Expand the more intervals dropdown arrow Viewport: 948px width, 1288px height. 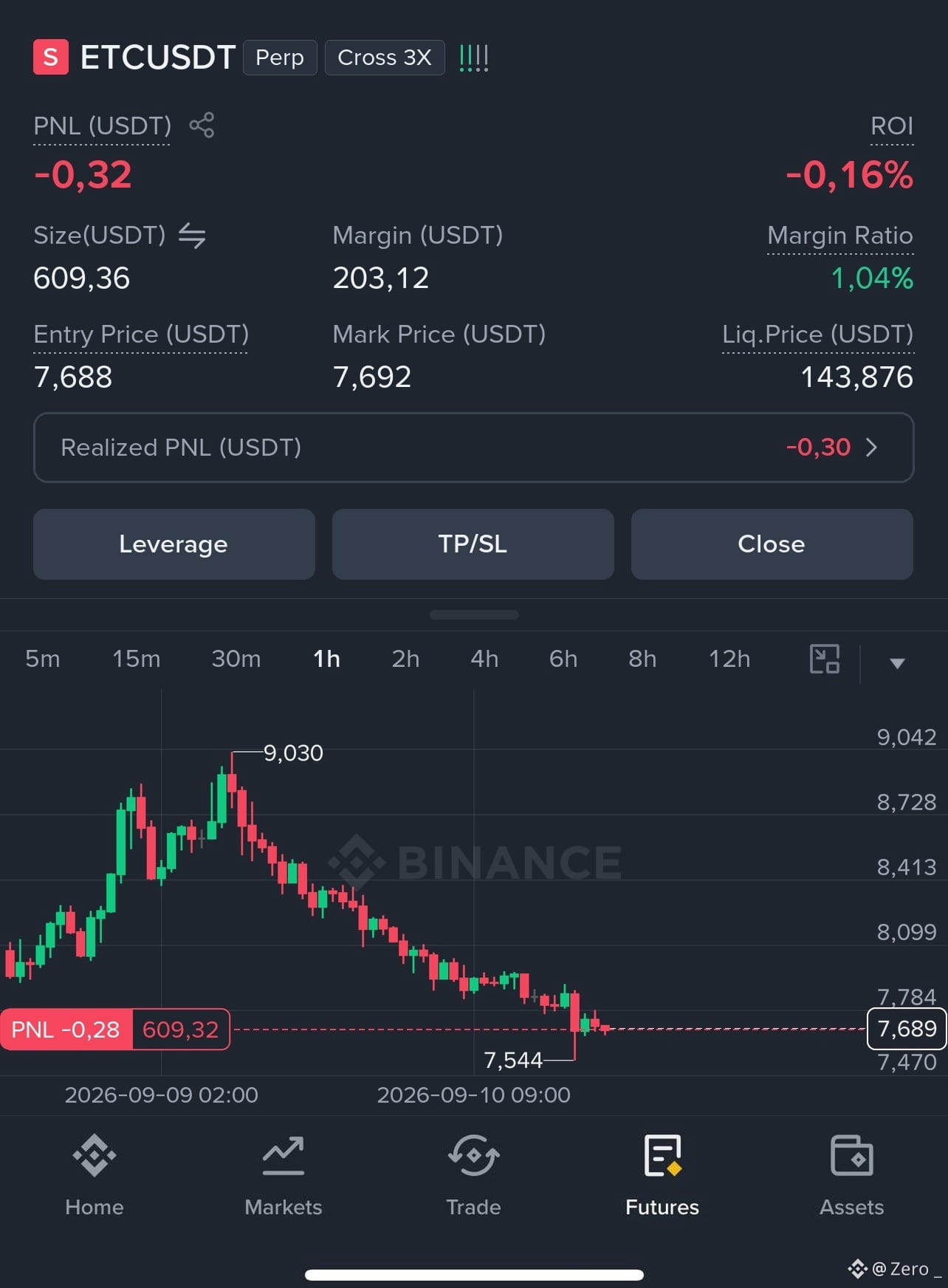tap(897, 662)
